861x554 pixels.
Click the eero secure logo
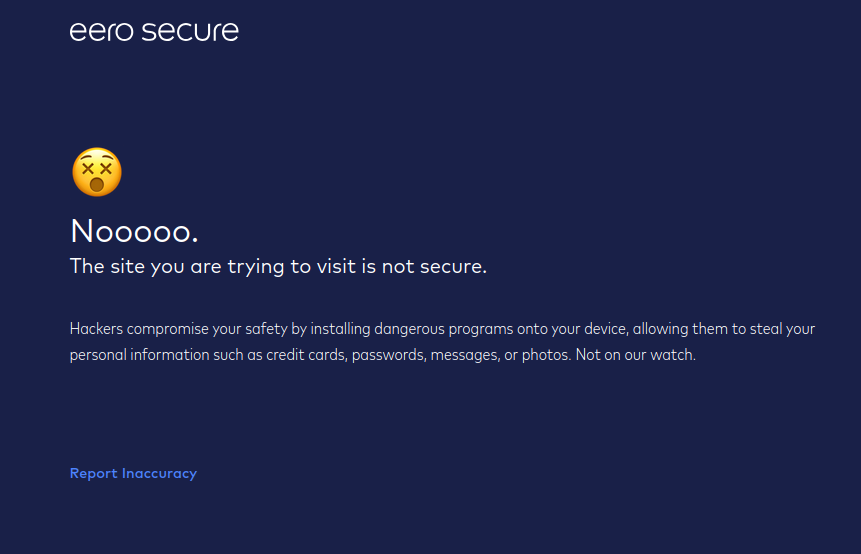tap(154, 31)
